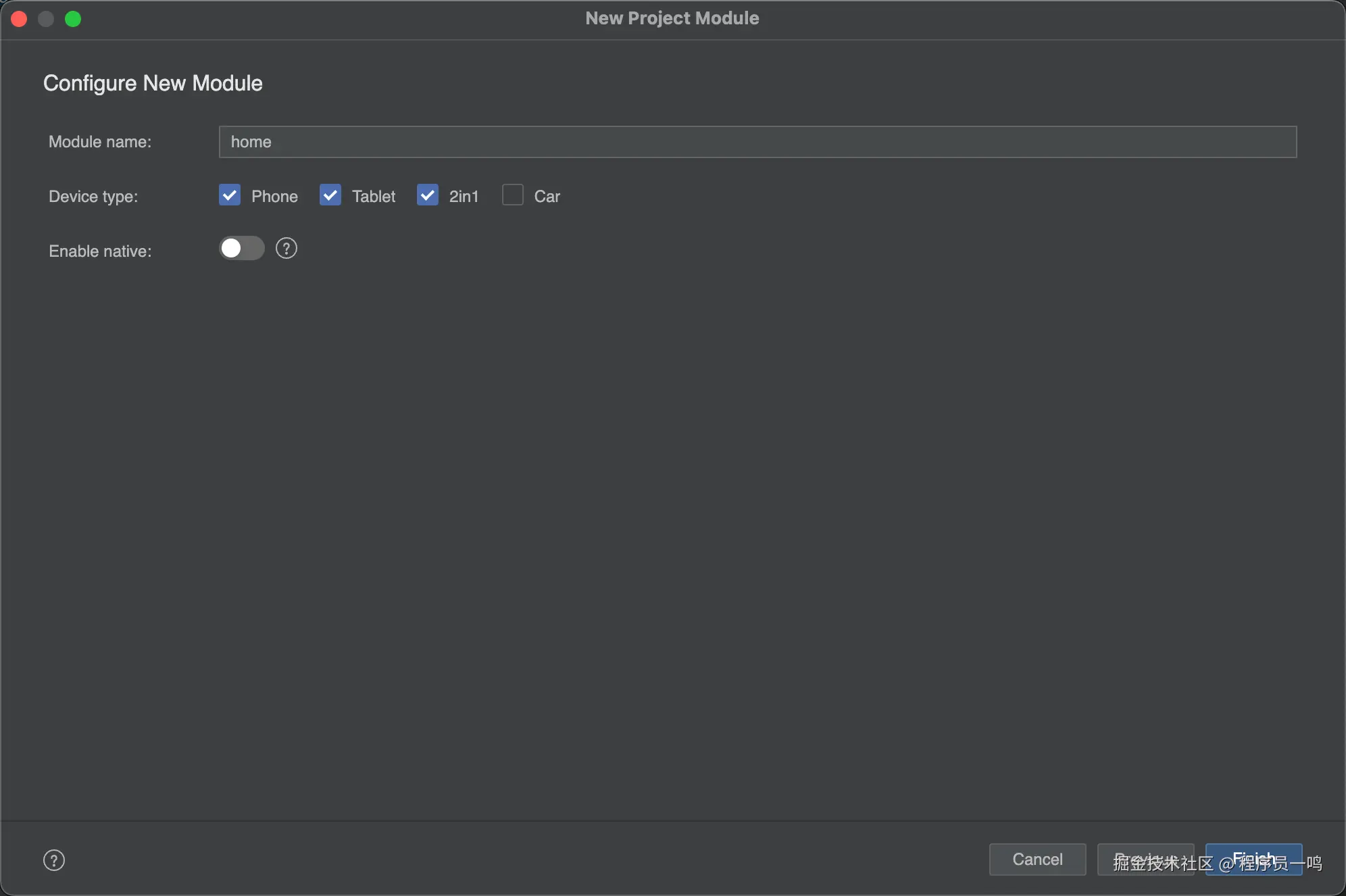Click the help icon beside Enable native
The width and height of the screenshot is (1346, 896).
click(x=286, y=249)
